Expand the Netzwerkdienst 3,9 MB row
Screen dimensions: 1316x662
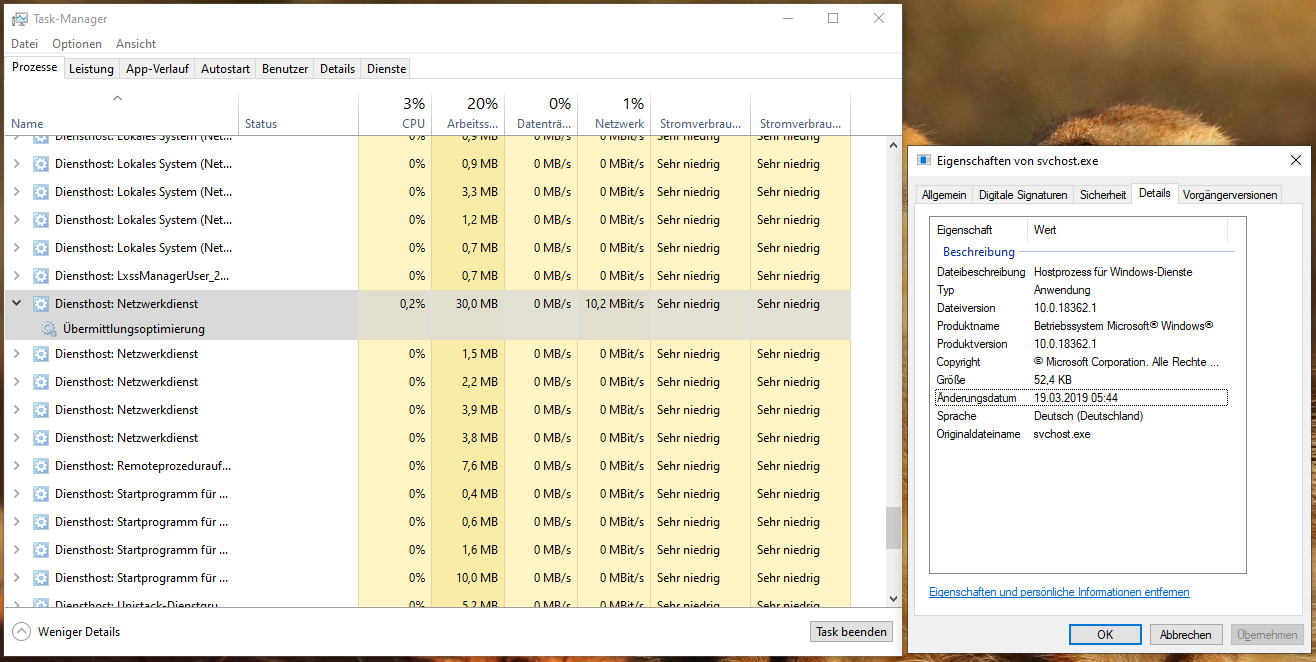pyautogui.click(x=16, y=410)
